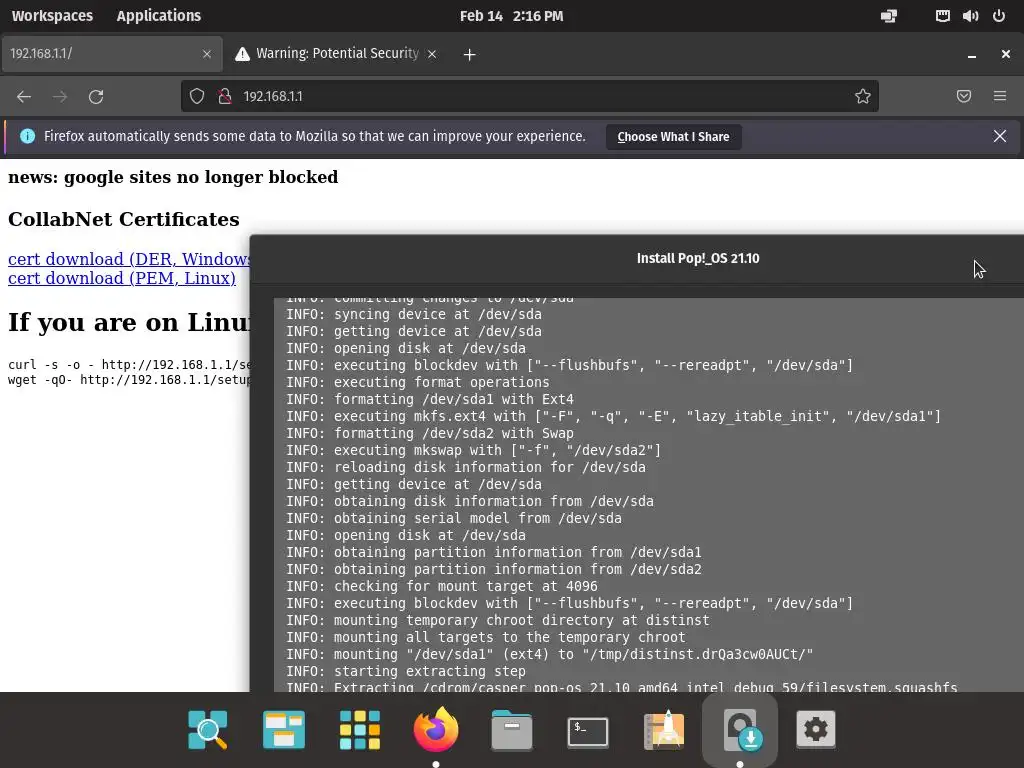The height and width of the screenshot is (768, 1024).
Task: Click log line 'syncing device at /dev/sda'
Action: (414, 314)
